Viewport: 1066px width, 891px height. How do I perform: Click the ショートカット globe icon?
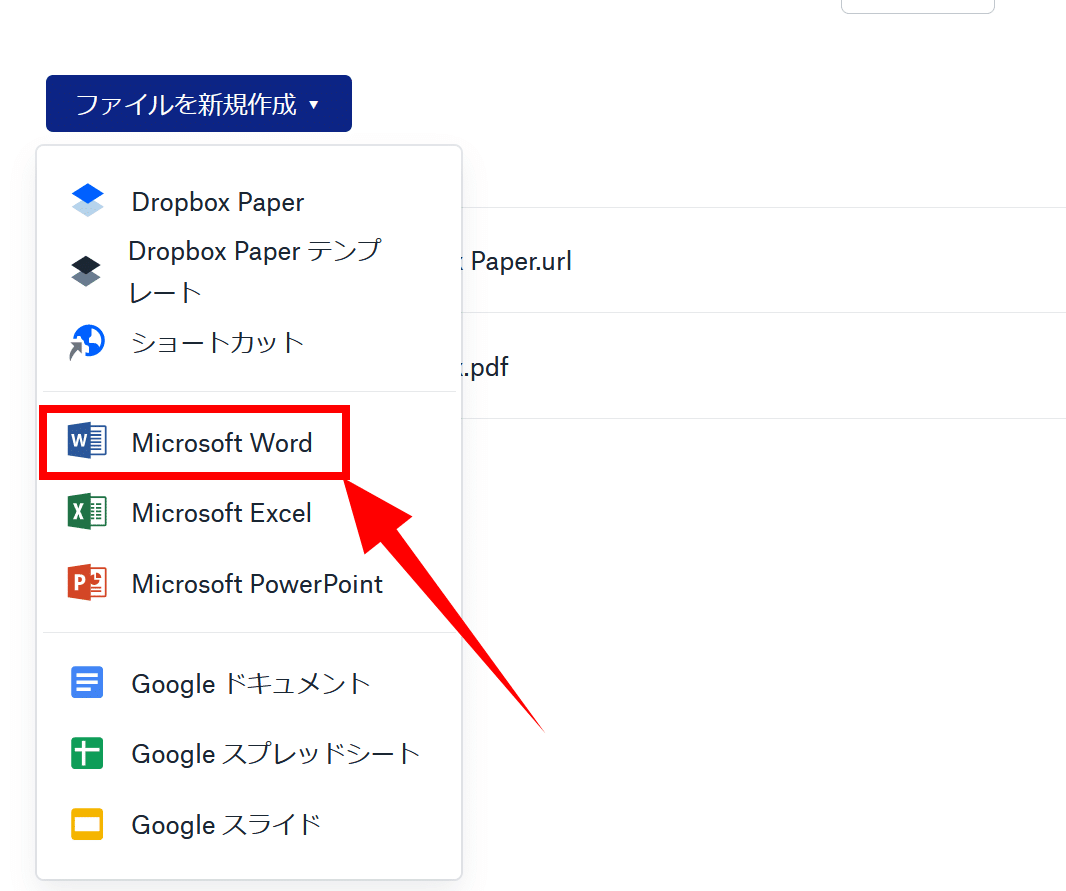pos(87,342)
